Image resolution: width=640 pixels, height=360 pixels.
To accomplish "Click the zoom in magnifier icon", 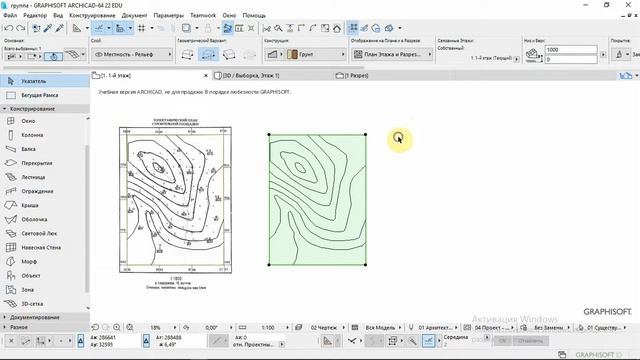I will tap(117, 327).
